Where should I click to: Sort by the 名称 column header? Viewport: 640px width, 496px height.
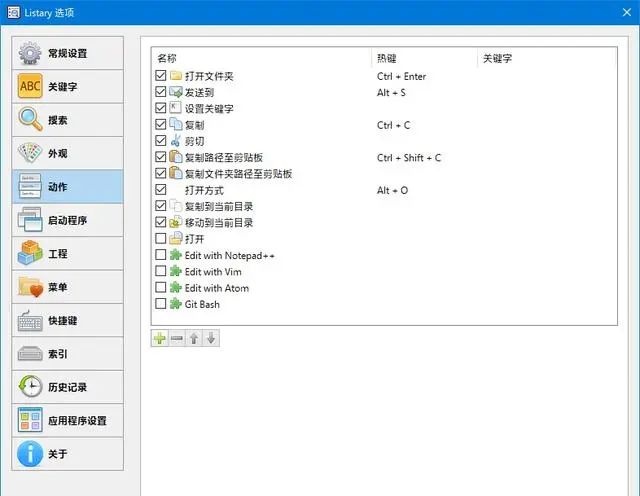(x=262, y=58)
